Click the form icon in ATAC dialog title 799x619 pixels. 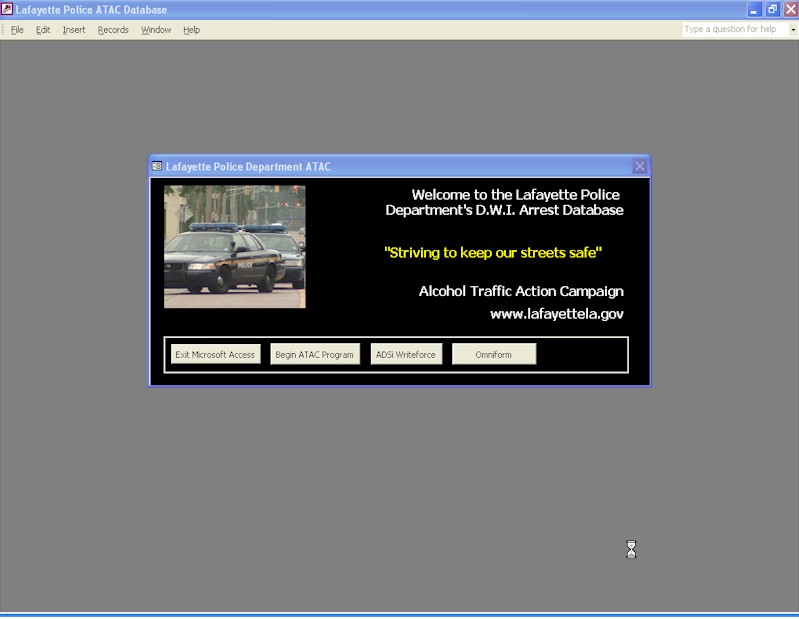(157, 166)
